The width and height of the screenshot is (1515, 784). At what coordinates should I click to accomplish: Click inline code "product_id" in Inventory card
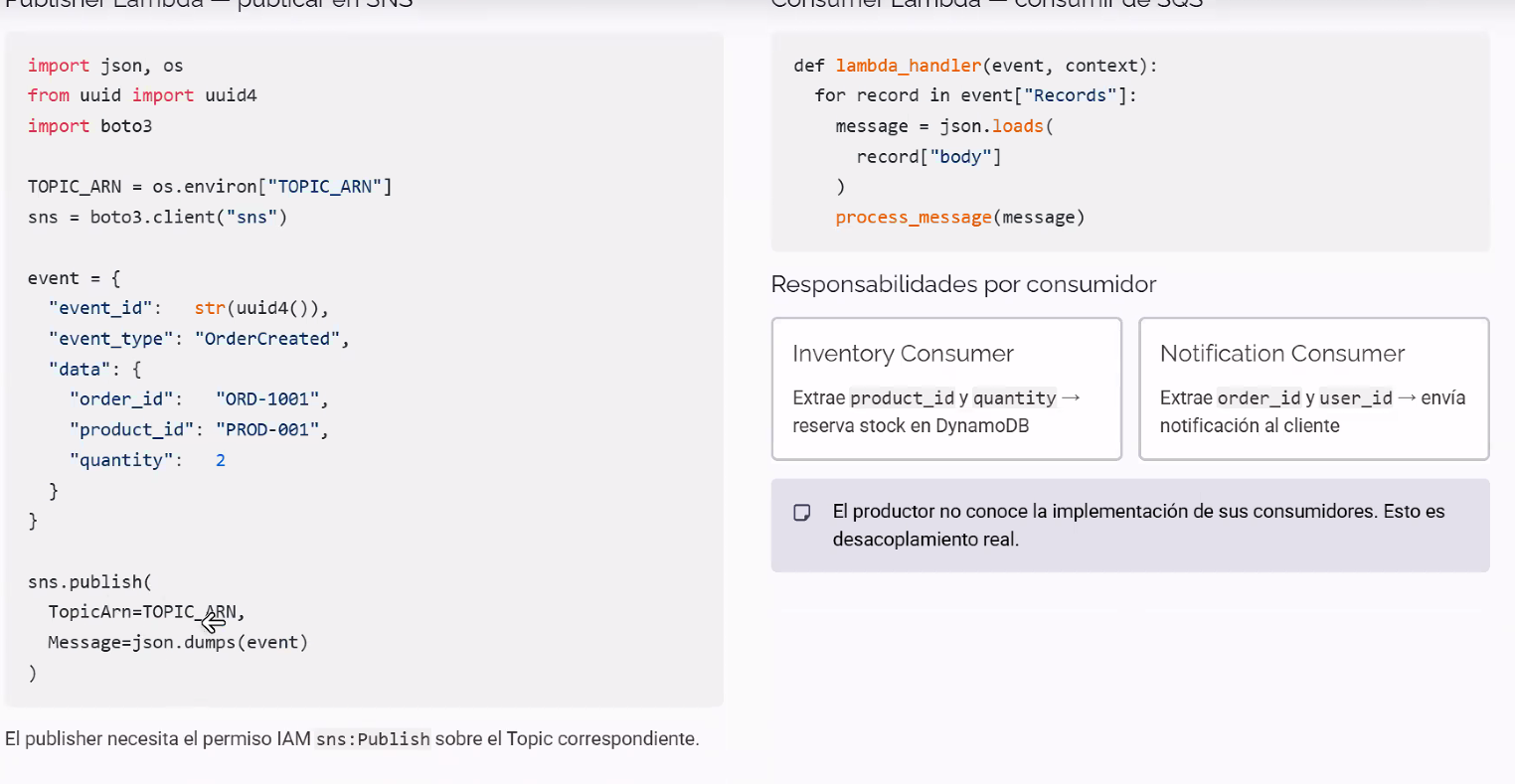(902, 398)
